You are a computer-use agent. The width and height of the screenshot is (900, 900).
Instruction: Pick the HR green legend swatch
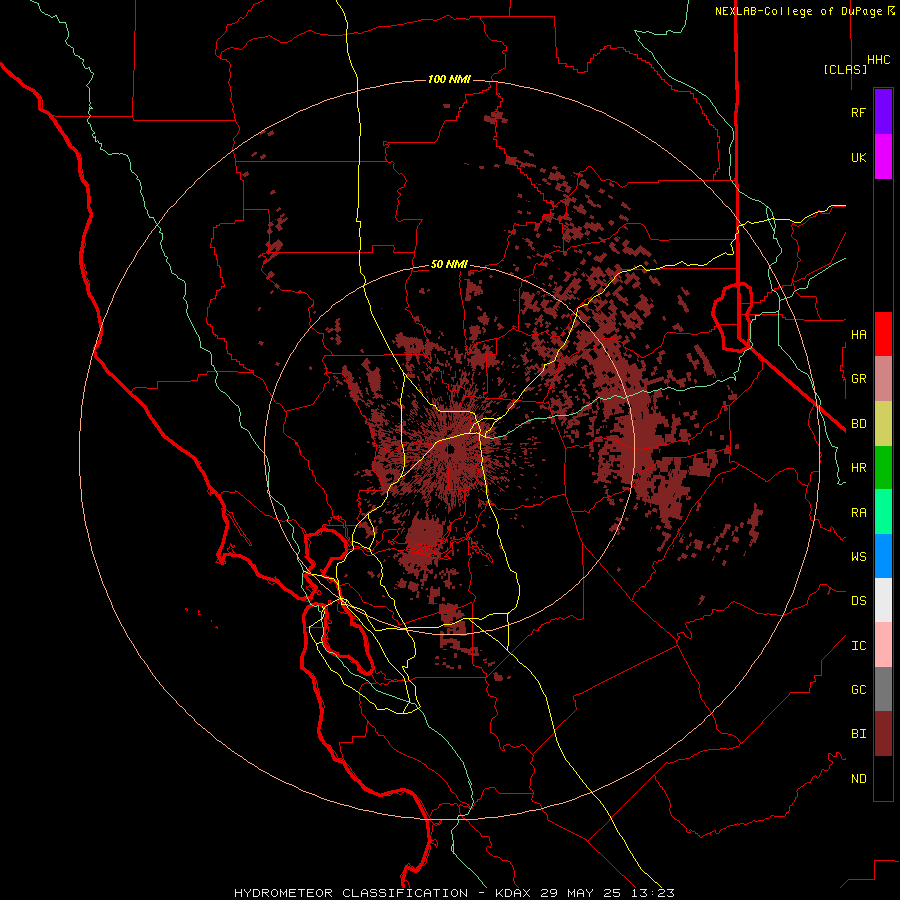coord(883,468)
